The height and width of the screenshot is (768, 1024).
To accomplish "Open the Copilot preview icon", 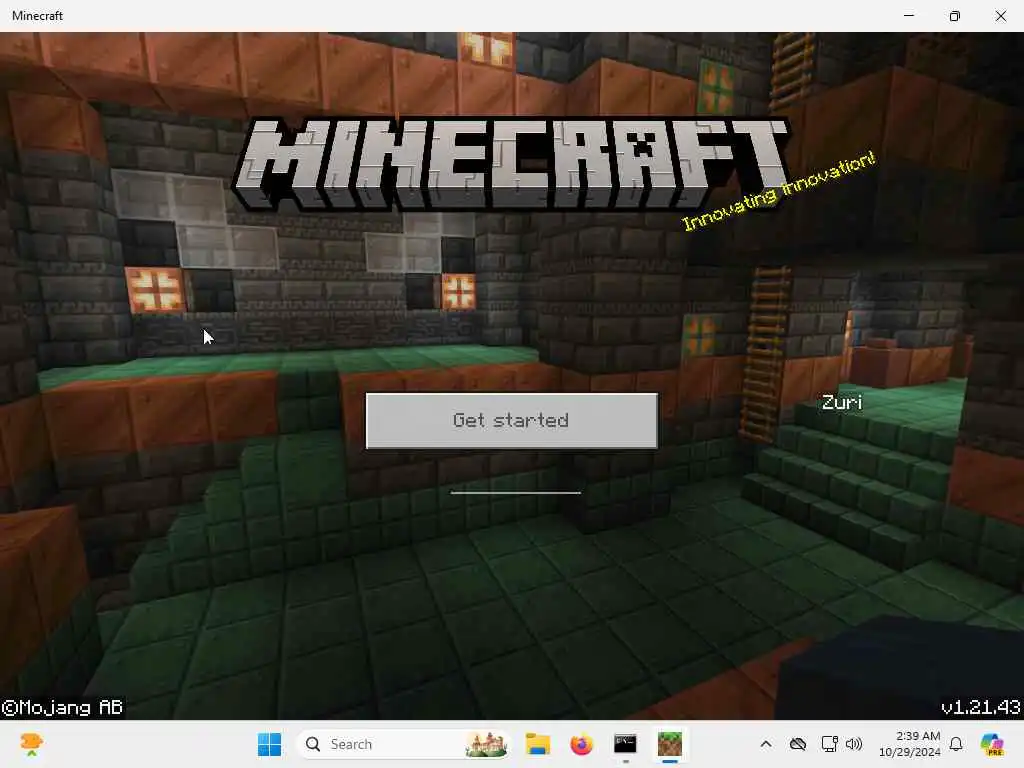I will [x=992, y=744].
